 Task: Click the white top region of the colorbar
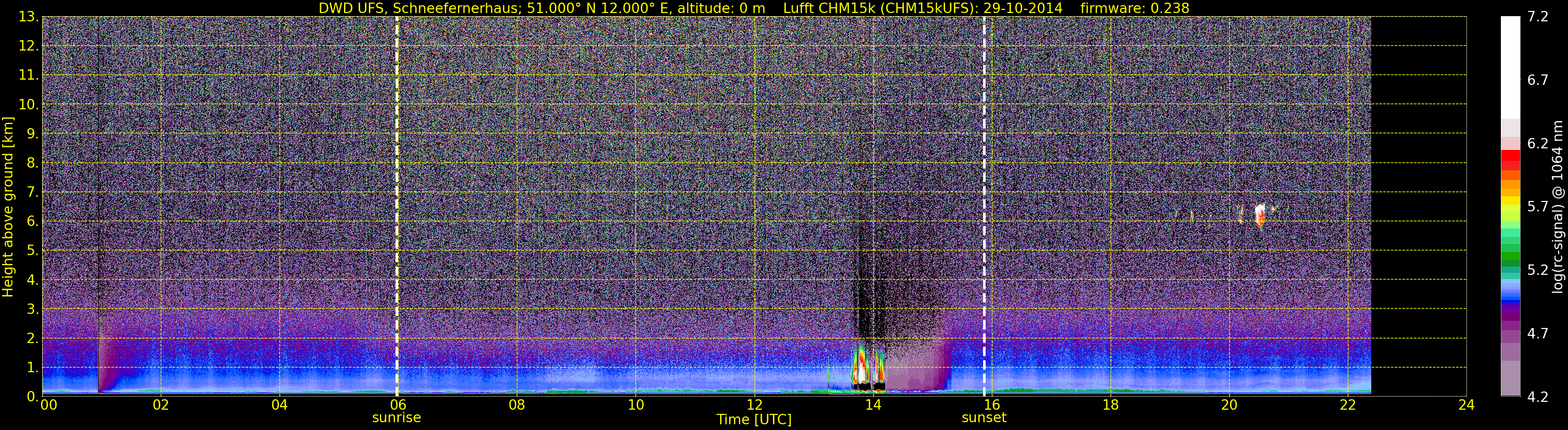tap(1511, 67)
